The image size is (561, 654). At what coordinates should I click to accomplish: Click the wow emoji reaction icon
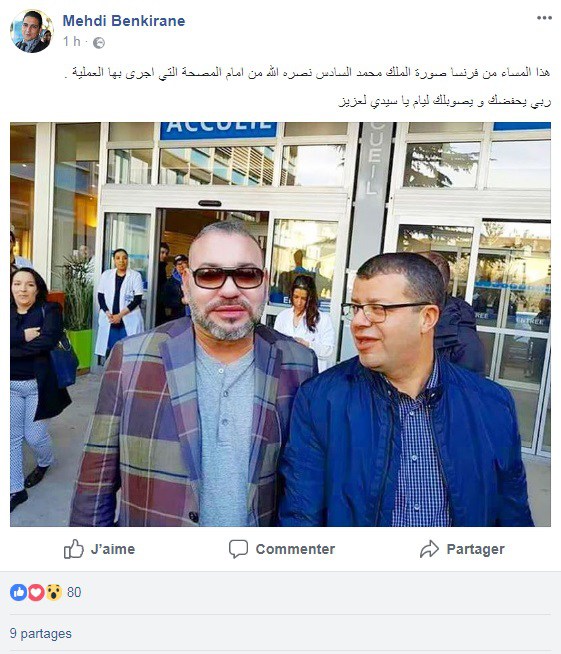[x=54, y=592]
